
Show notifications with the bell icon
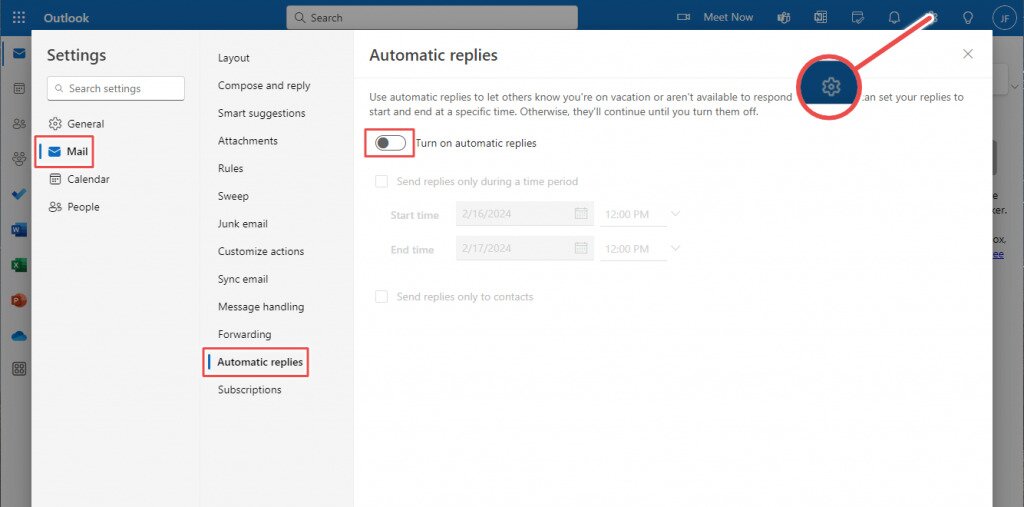click(894, 17)
